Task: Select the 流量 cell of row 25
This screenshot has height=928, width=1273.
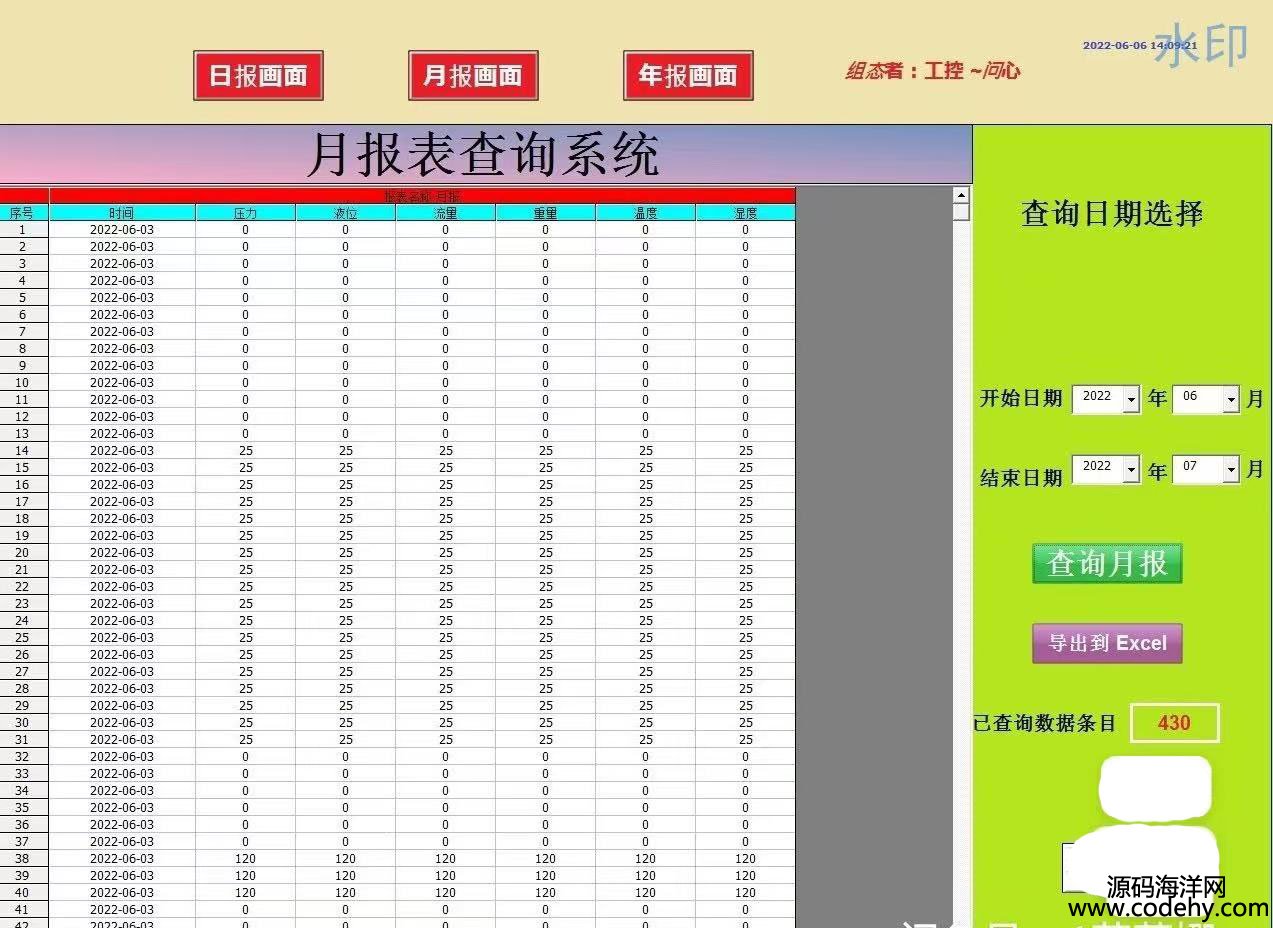Action: (446, 638)
